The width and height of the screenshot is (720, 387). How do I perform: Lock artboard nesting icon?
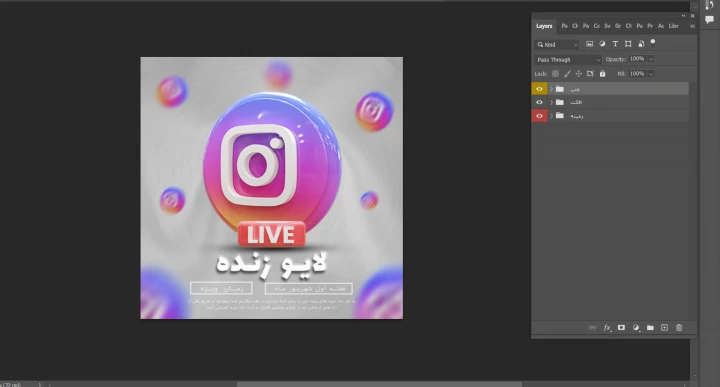590,73
